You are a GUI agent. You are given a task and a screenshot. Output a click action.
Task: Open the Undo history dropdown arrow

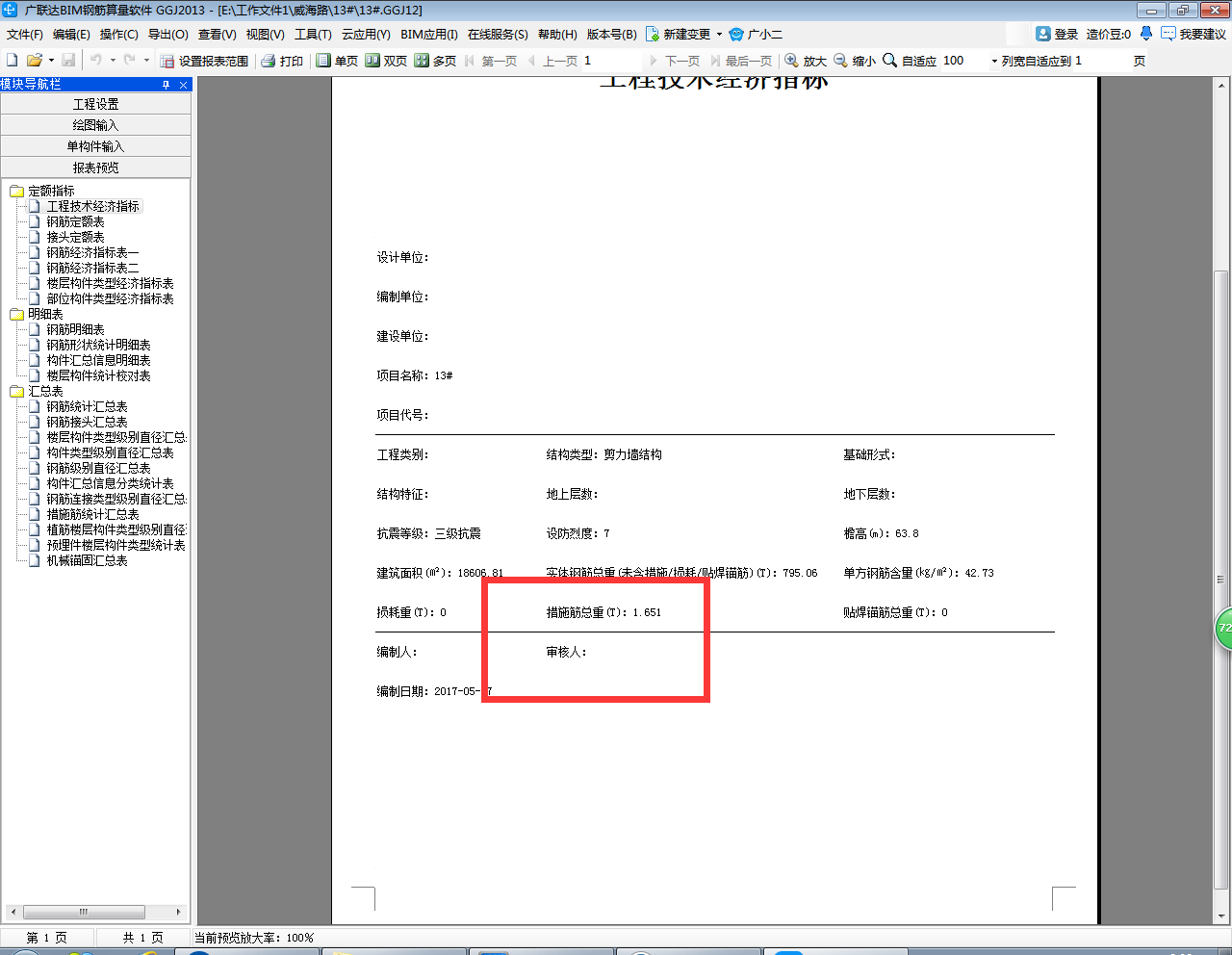click(113, 61)
